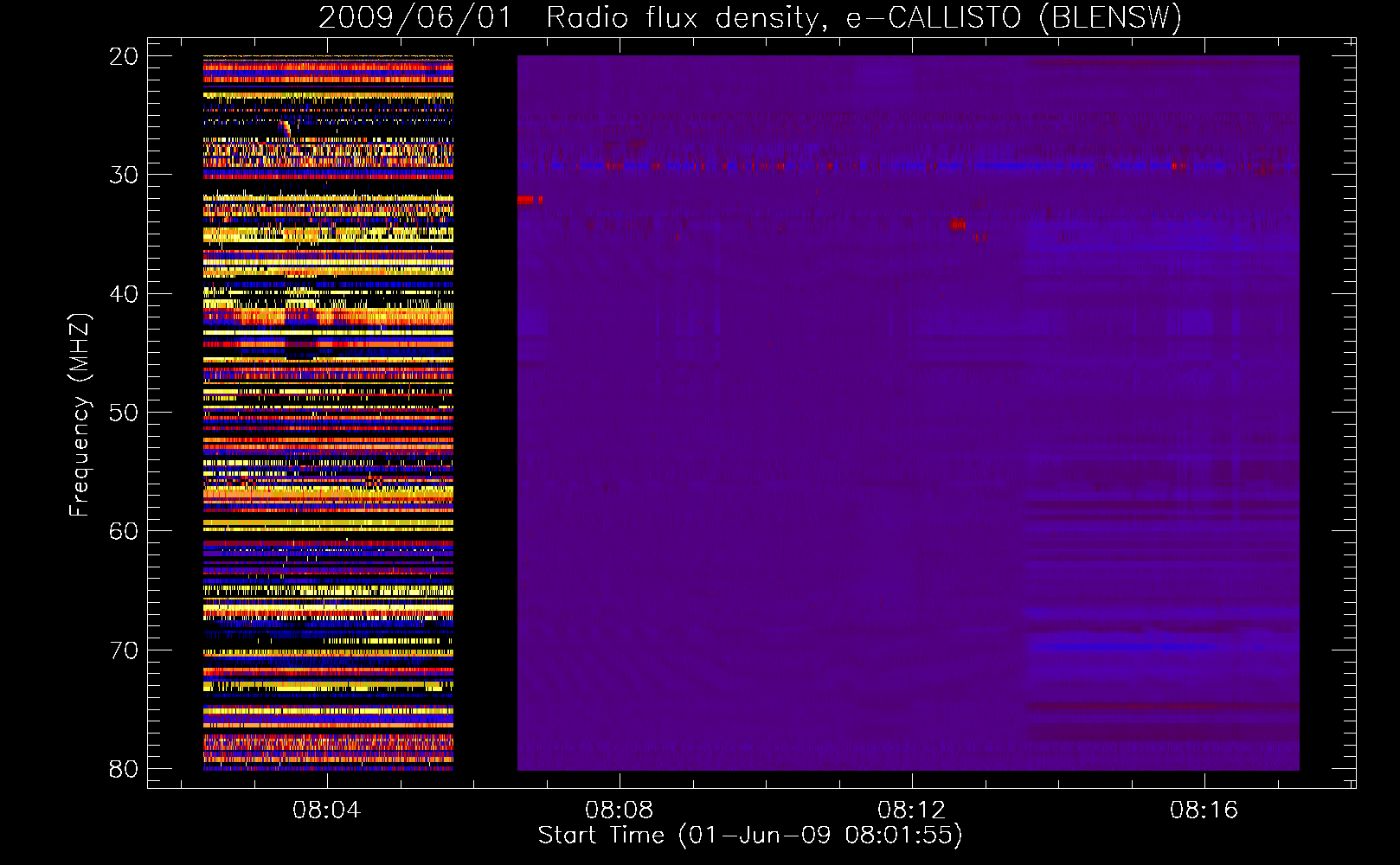Click the 08:08 time tick label
Image resolution: width=1400 pixels, height=865 pixels.
coord(619,811)
